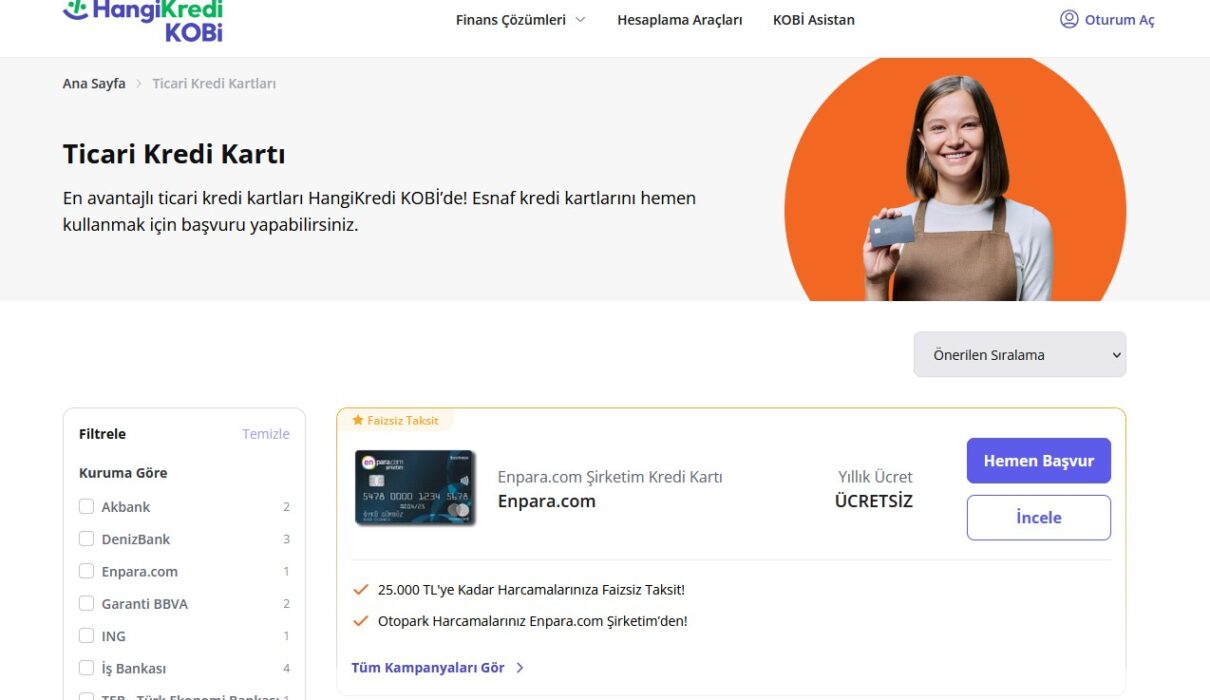Go to KOBİ Asistan in navigation
The height and width of the screenshot is (700, 1210).
pyautogui.click(x=814, y=20)
